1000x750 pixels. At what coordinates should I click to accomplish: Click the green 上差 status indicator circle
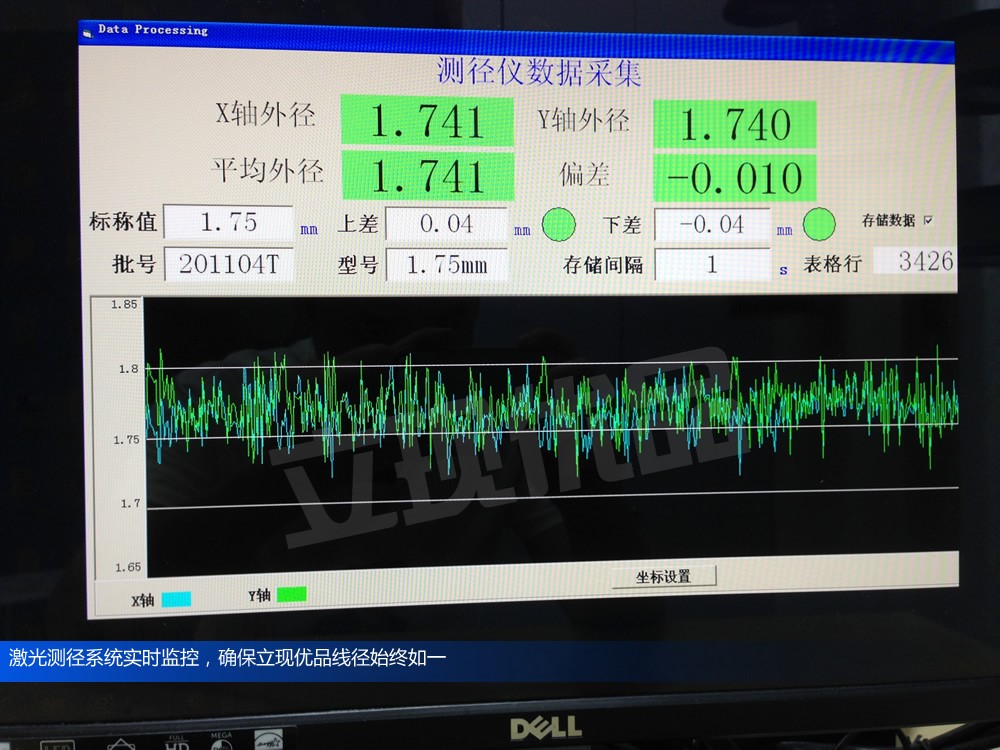click(x=559, y=224)
